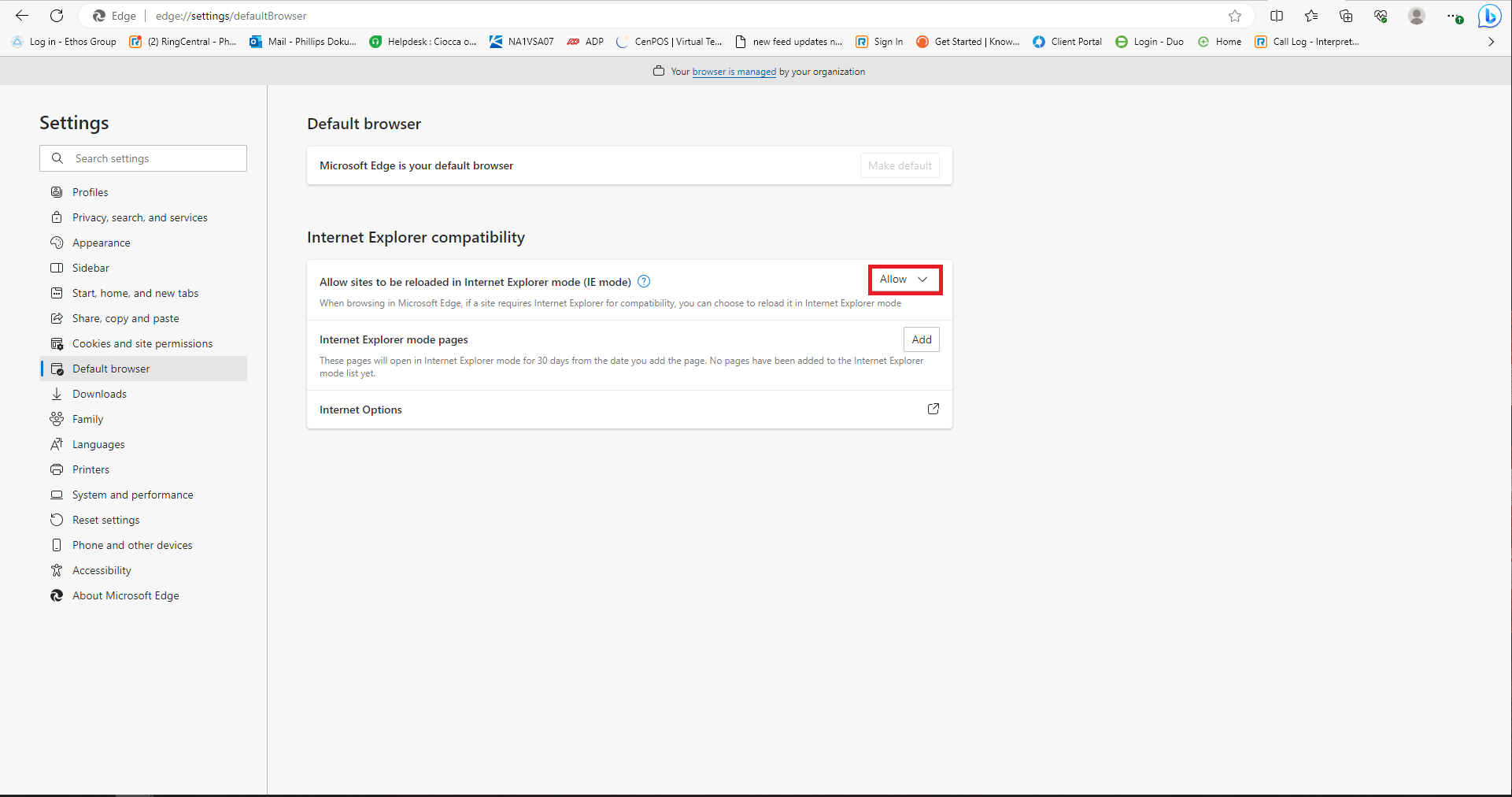
Task: Open Sidebar settings
Action: pos(143,268)
